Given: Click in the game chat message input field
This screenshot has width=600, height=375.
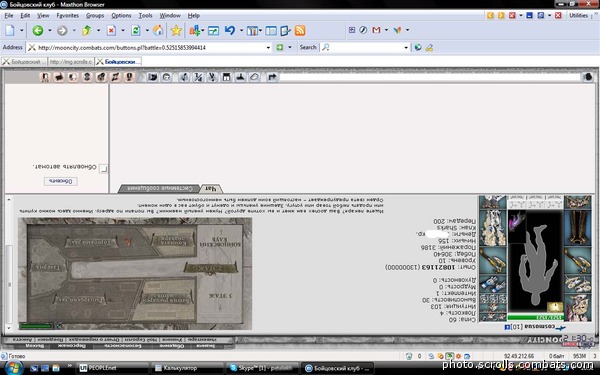Looking at the screenshot, I should click(x=430, y=77).
